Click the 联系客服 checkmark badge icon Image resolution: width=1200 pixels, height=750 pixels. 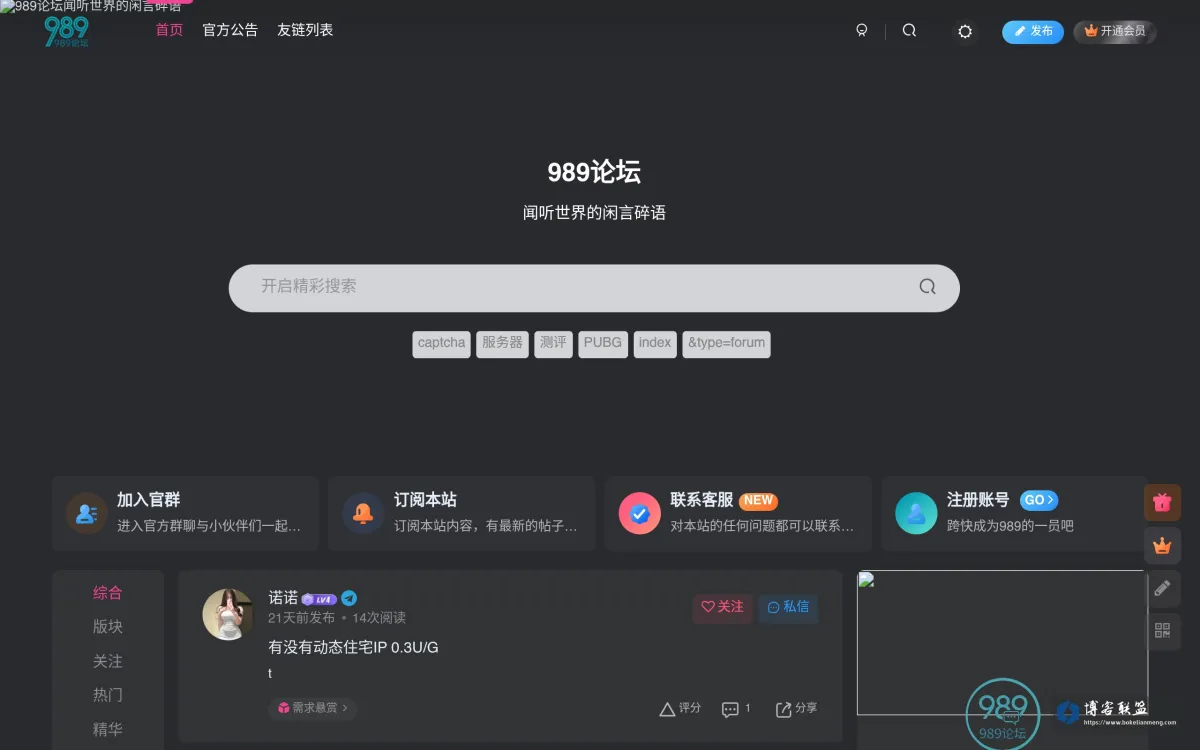(x=640, y=513)
